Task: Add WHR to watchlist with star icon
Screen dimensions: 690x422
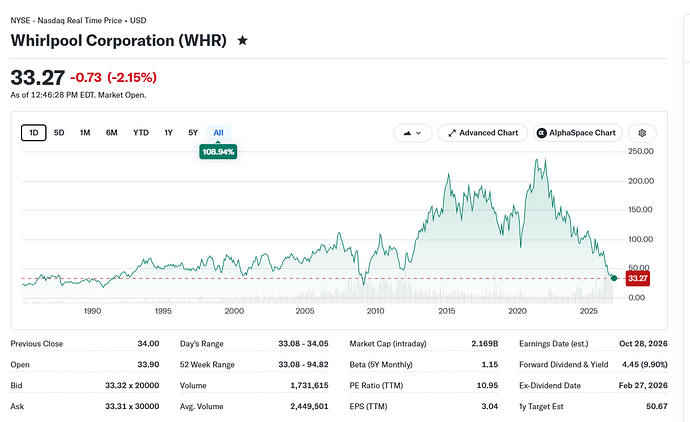Action: pos(242,40)
